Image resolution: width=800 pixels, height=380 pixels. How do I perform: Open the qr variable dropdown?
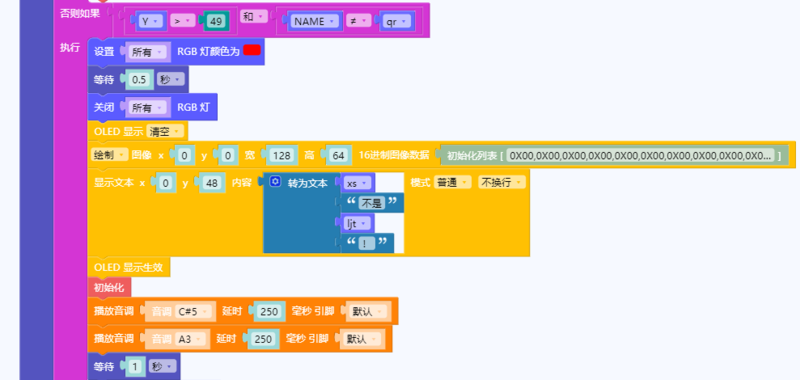point(395,21)
